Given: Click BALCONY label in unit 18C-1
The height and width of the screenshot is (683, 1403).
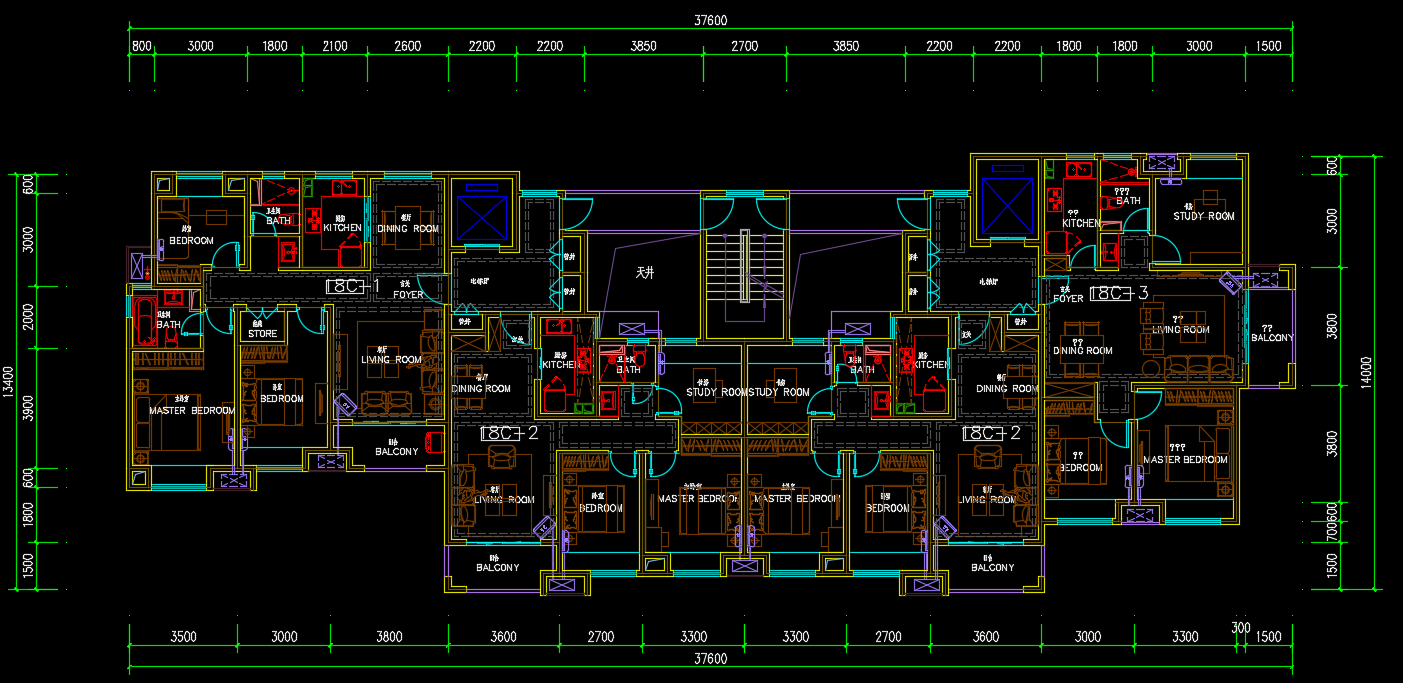Looking at the screenshot, I should point(397,452).
